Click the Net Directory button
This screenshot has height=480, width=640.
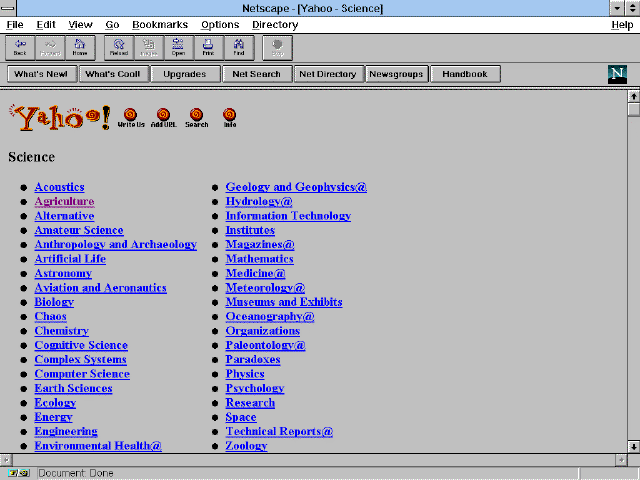pyautogui.click(x=329, y=74)
